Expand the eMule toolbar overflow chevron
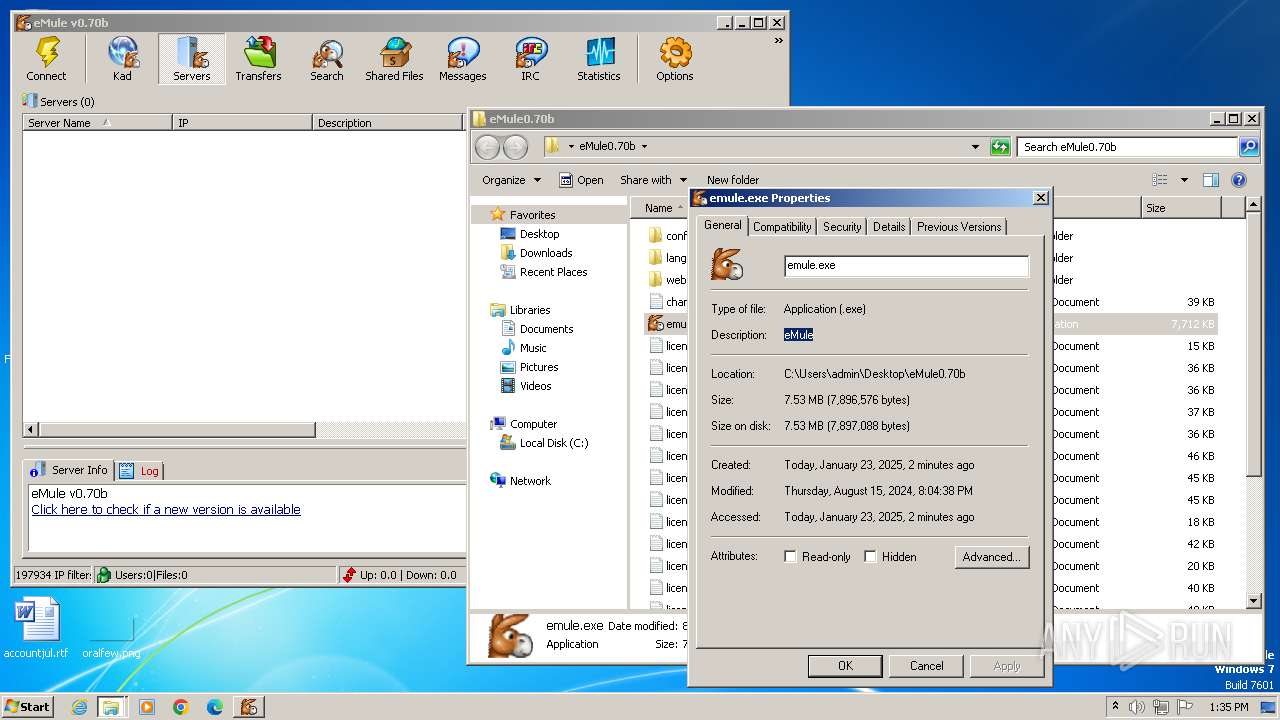Viewport: 1280px width, 720px height. pos(778,41)
